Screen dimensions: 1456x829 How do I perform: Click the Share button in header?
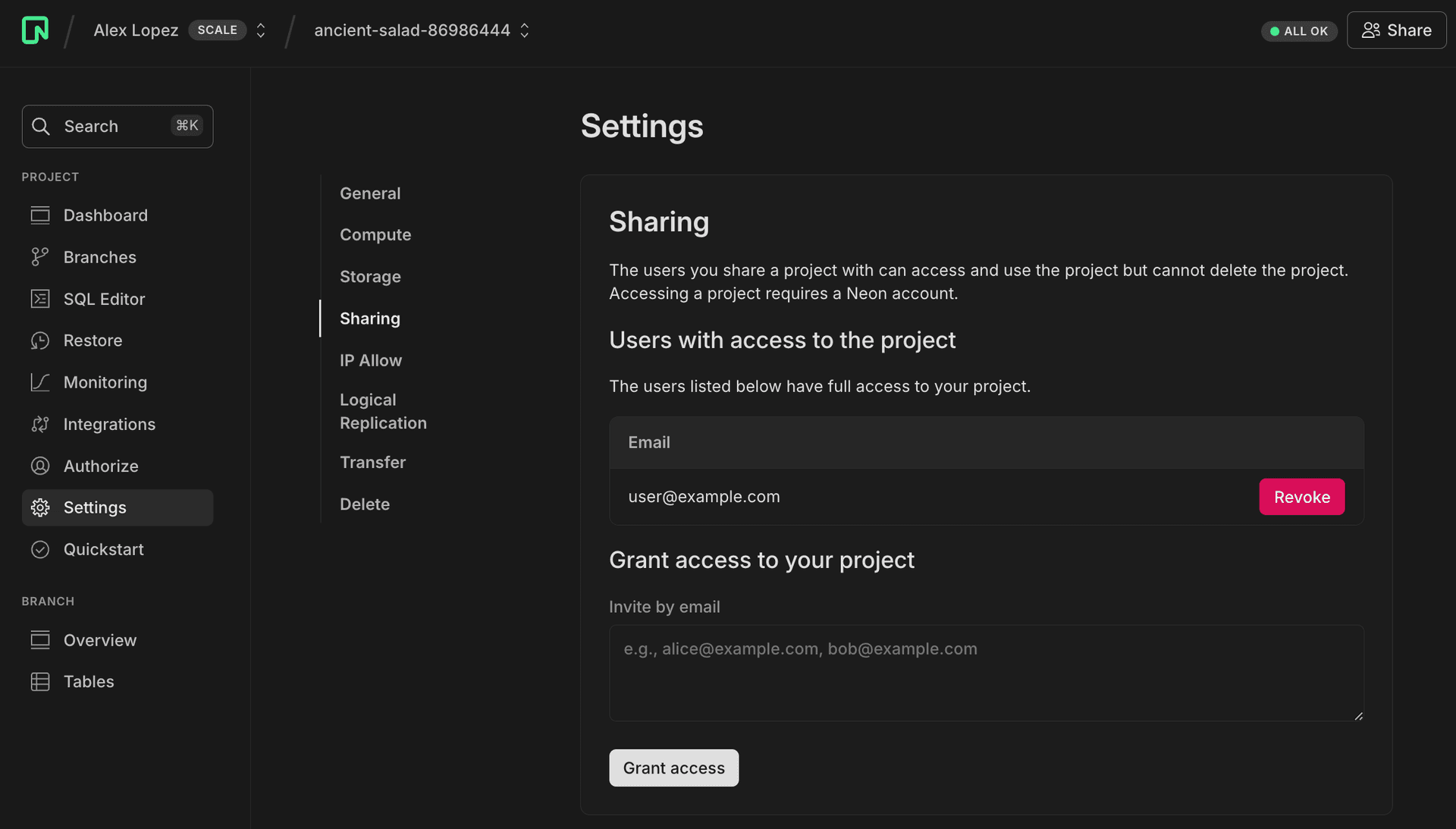pos(1396,30)
